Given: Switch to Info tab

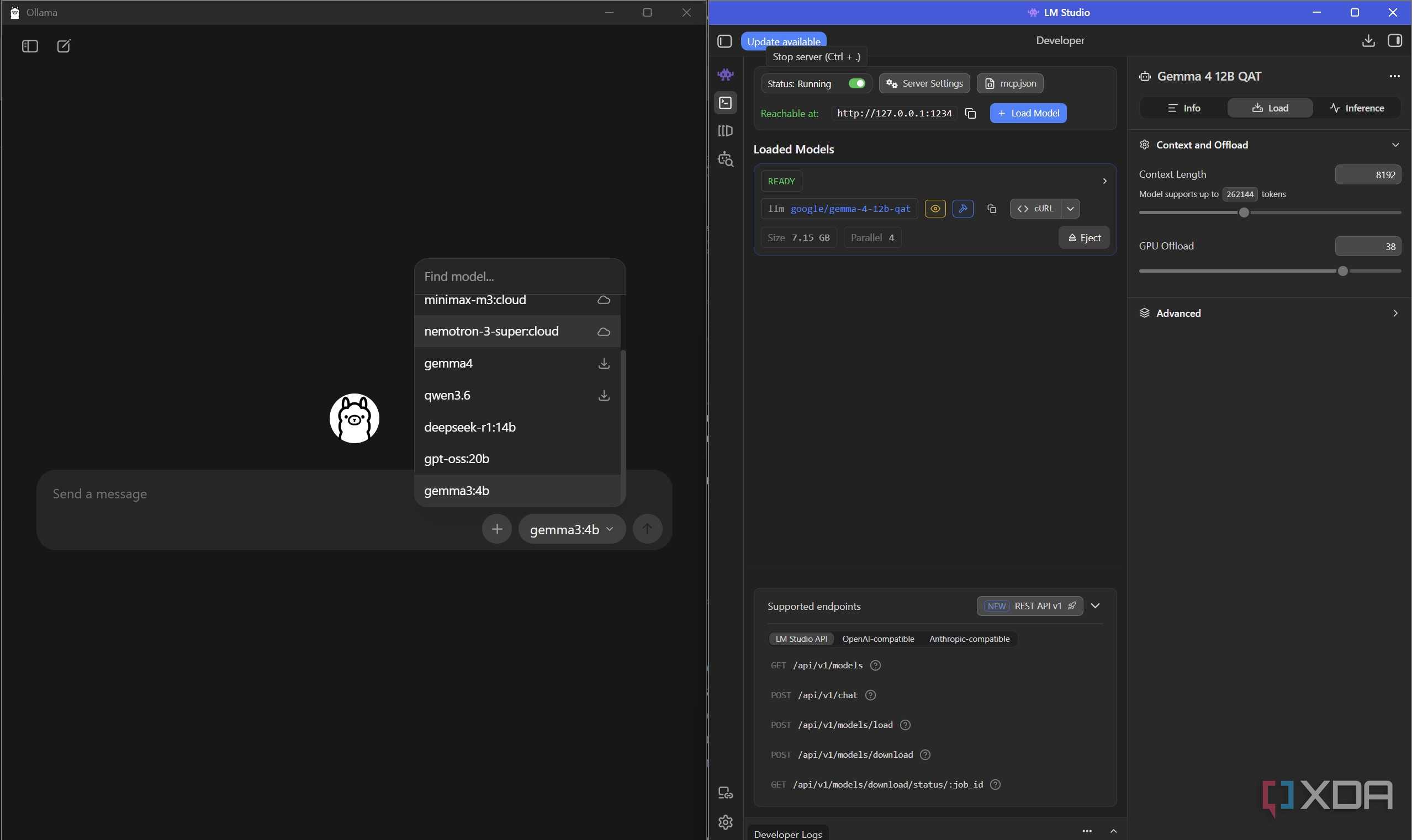Looking at the screenshot, I should (1184, 108).
